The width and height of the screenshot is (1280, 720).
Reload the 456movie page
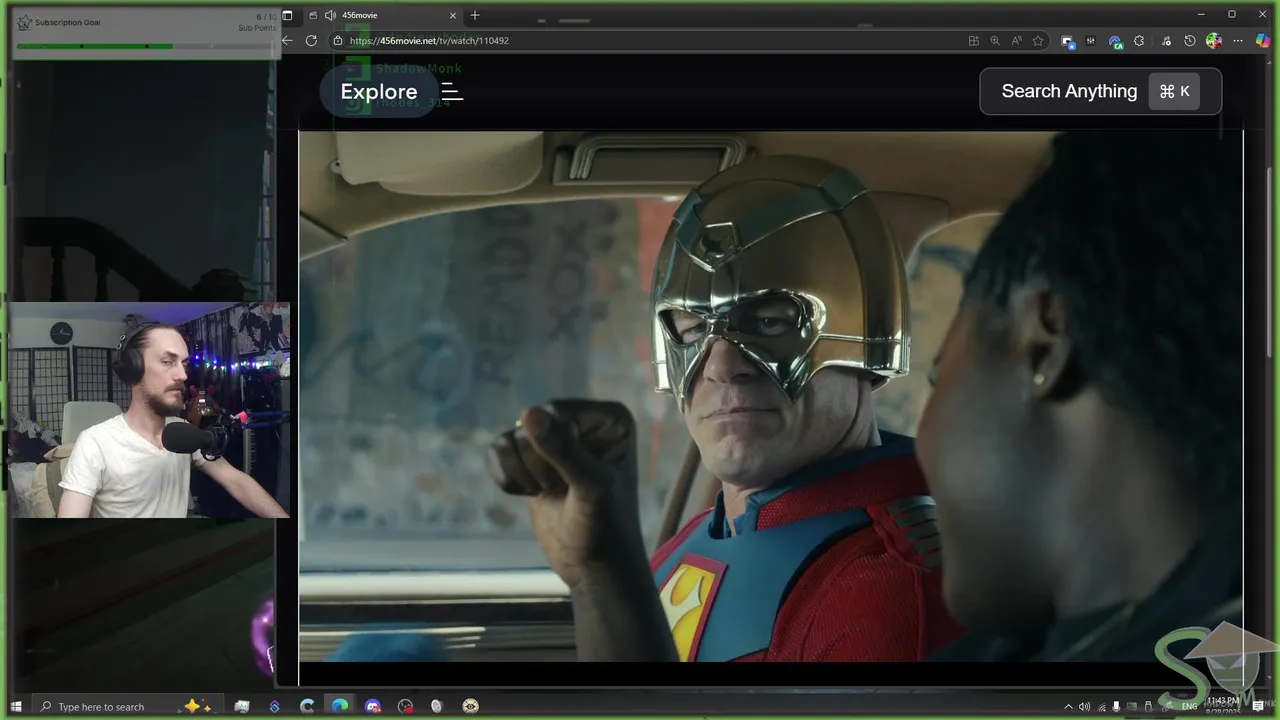pyautogui.click(x=311, y=41)
